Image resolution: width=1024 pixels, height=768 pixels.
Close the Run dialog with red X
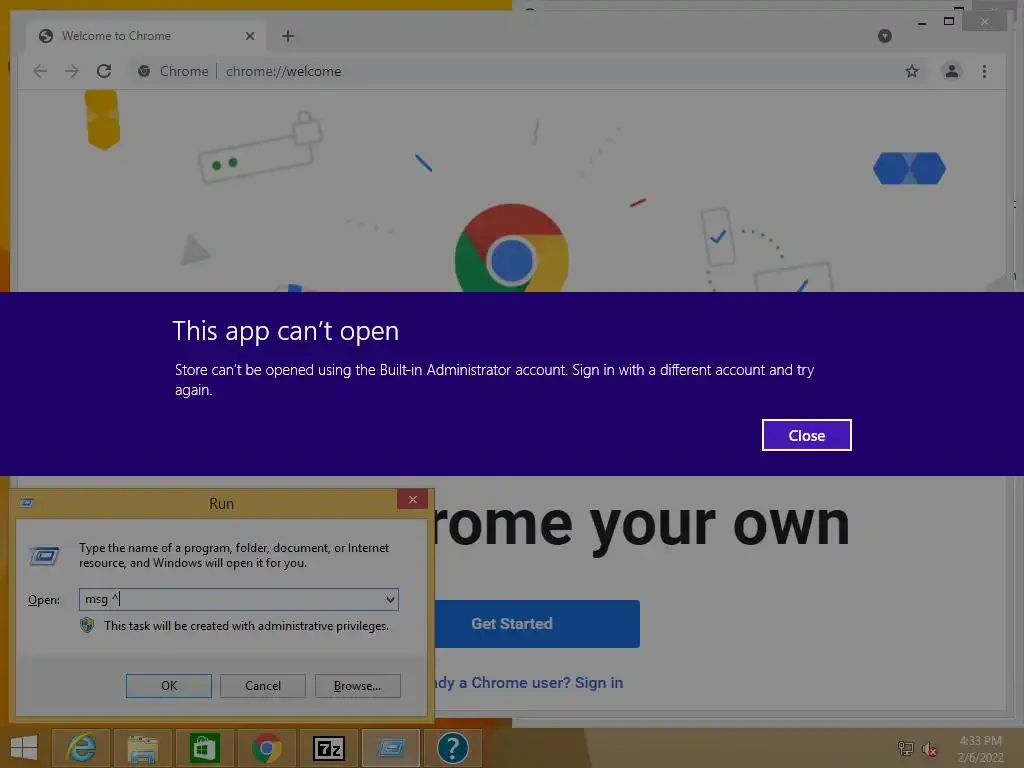(412, 500)
